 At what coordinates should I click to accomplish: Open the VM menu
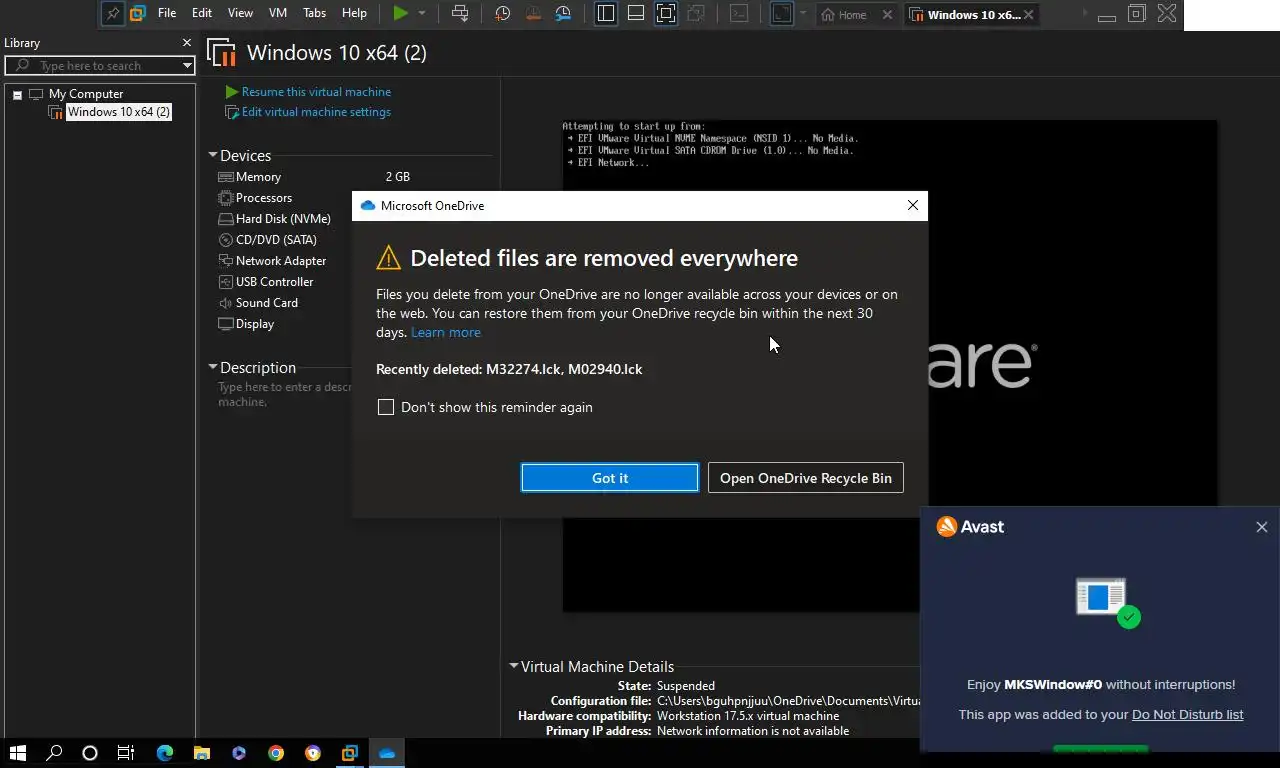(x=278, y=13)
